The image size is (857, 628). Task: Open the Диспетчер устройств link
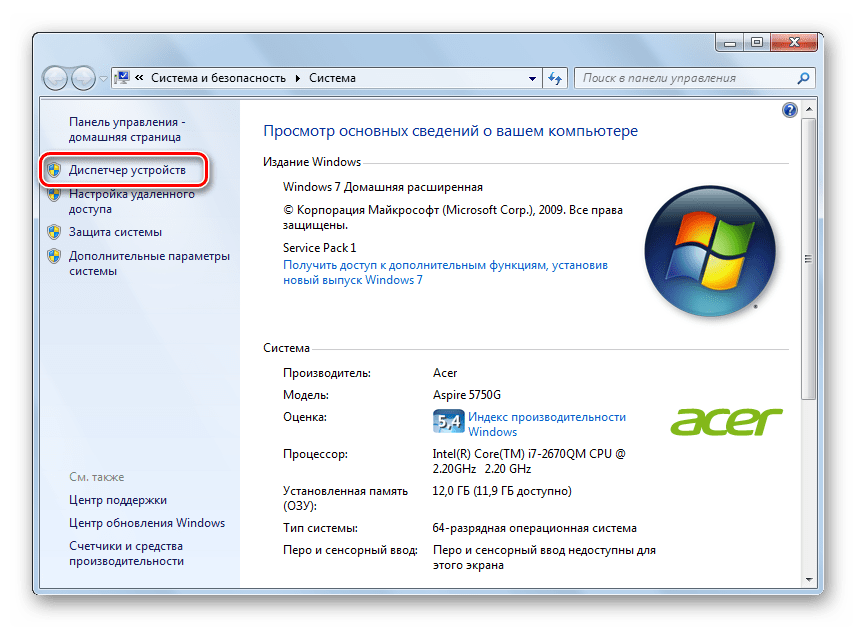[127, 171]
